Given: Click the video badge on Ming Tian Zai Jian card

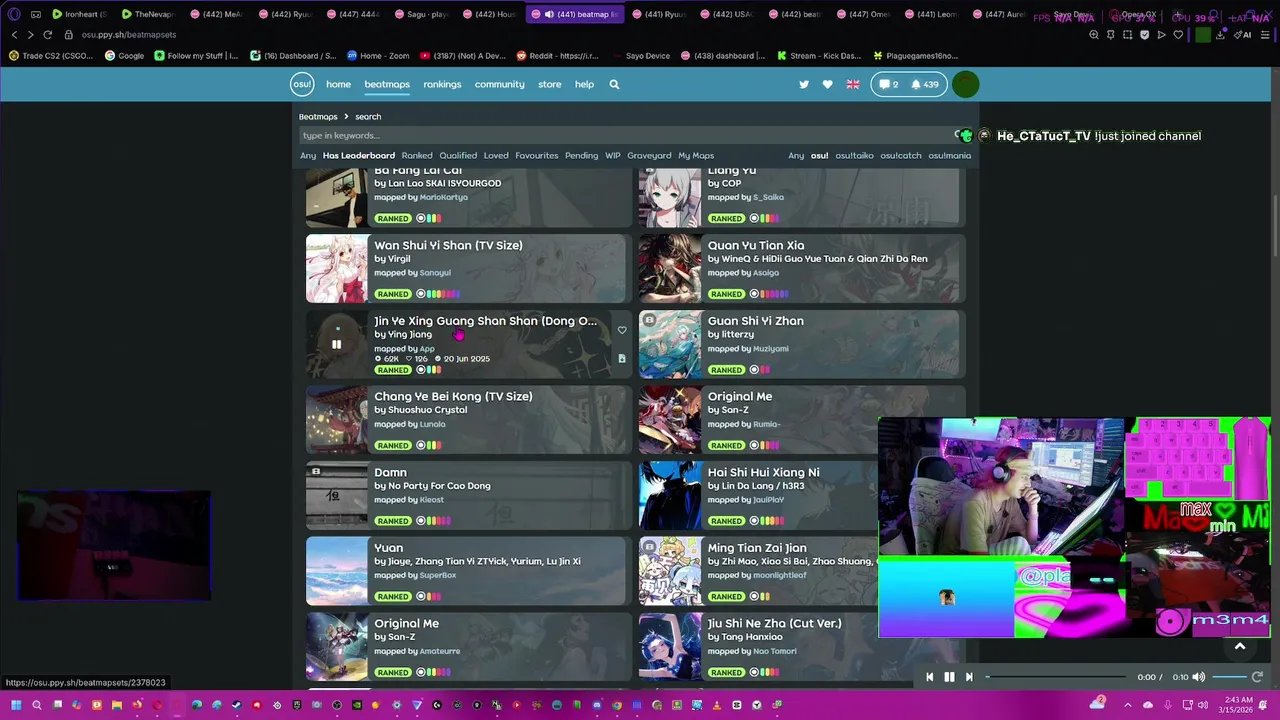Looking at the screenshot, I should pos(649,548).
